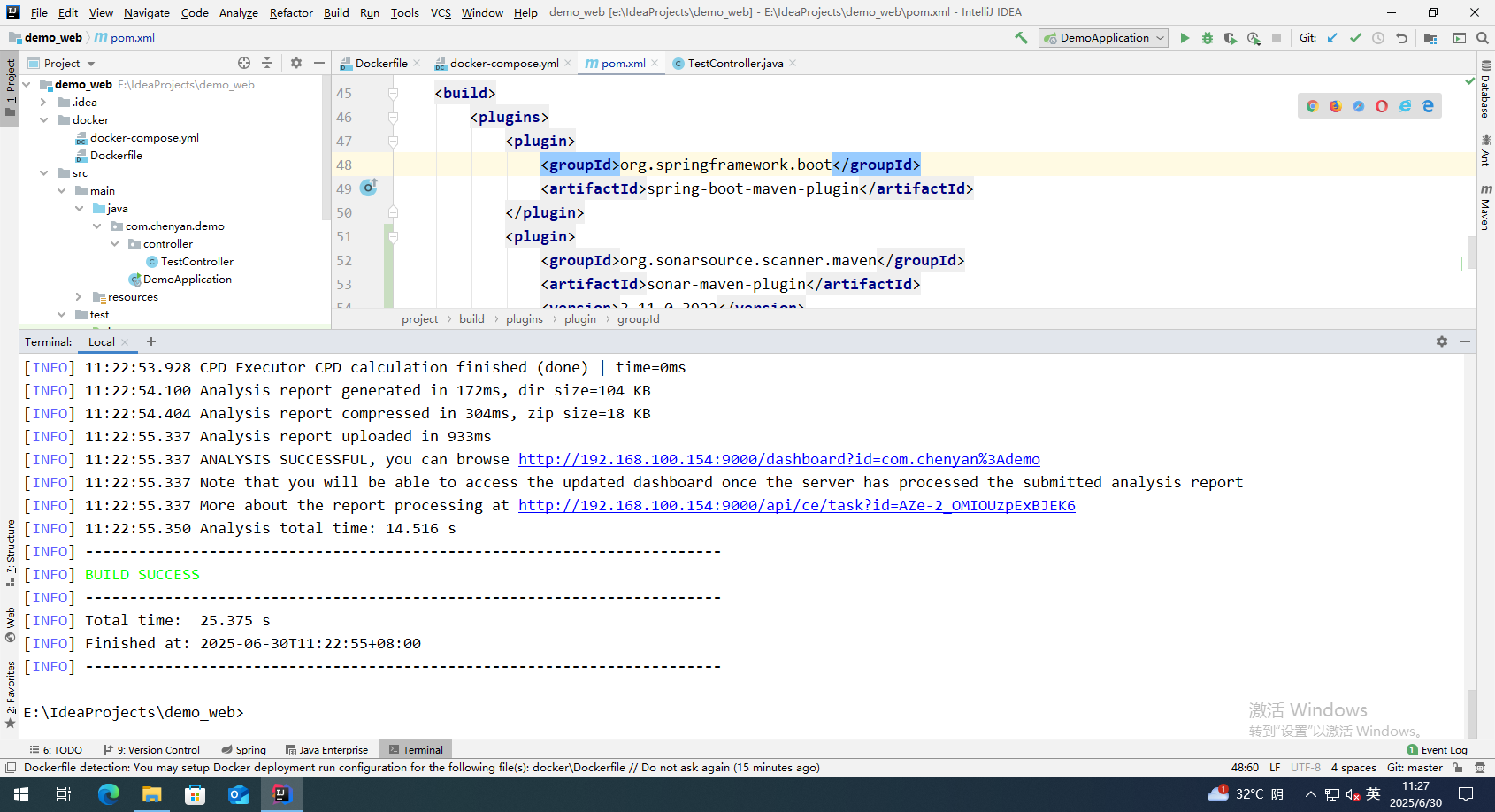Show Git history clock icon

(1378, 38)
